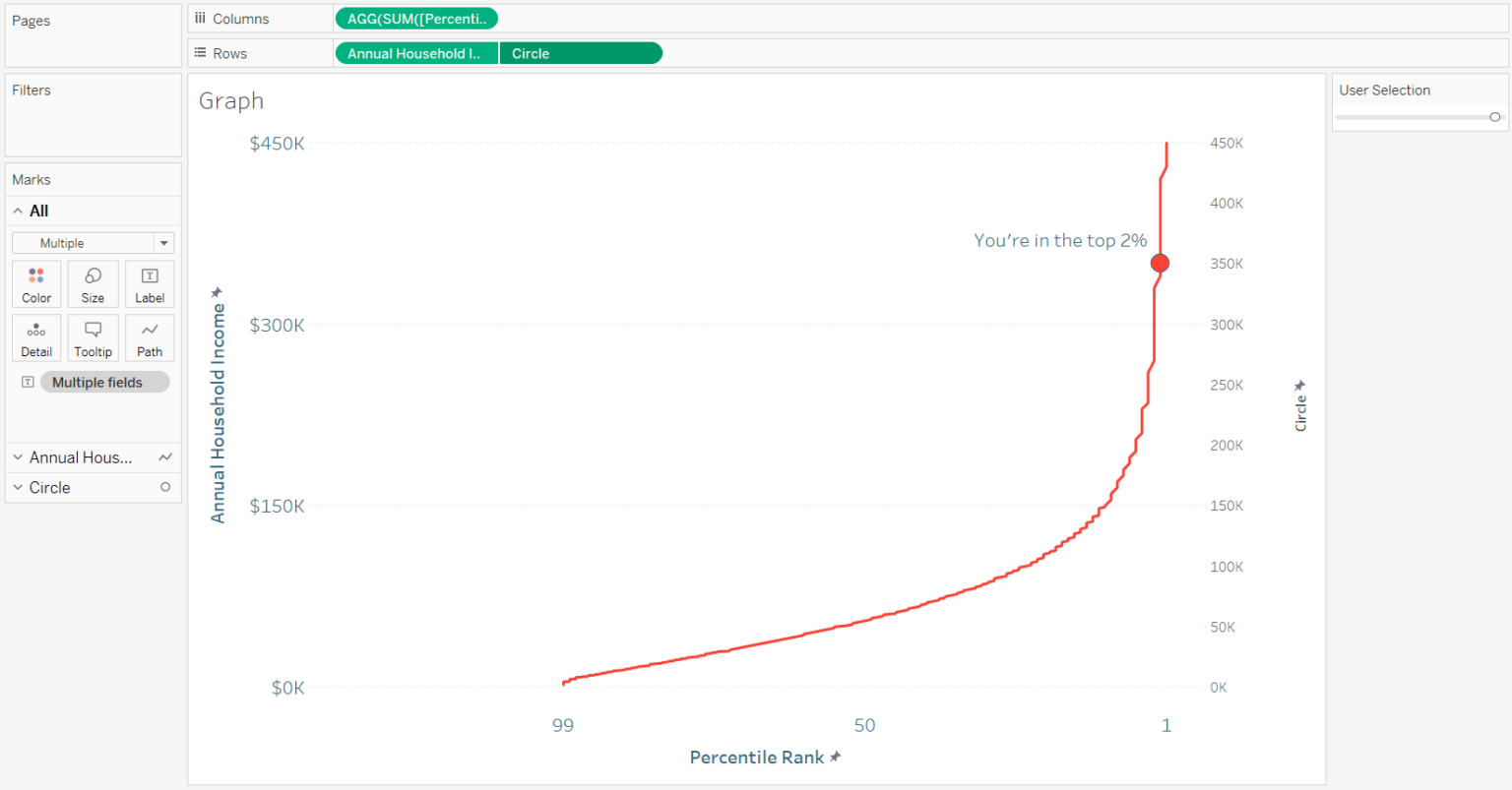Open the Path mark options
This screenshot has width=1512, height=790.
pos(149,337)
